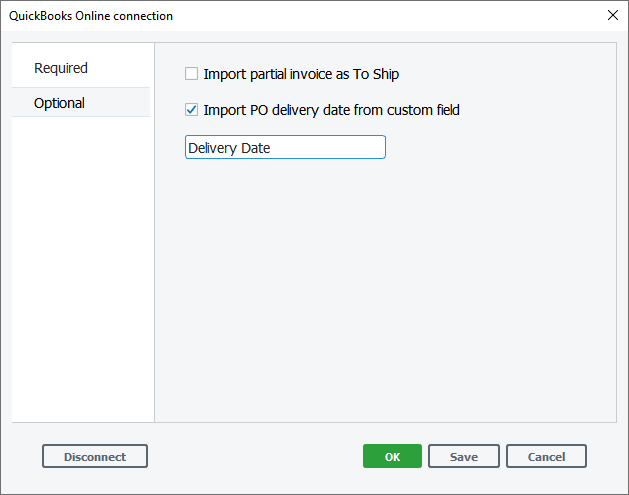
Task: Cancel the QuickBooks connection dialog
Action: (546, 456)
